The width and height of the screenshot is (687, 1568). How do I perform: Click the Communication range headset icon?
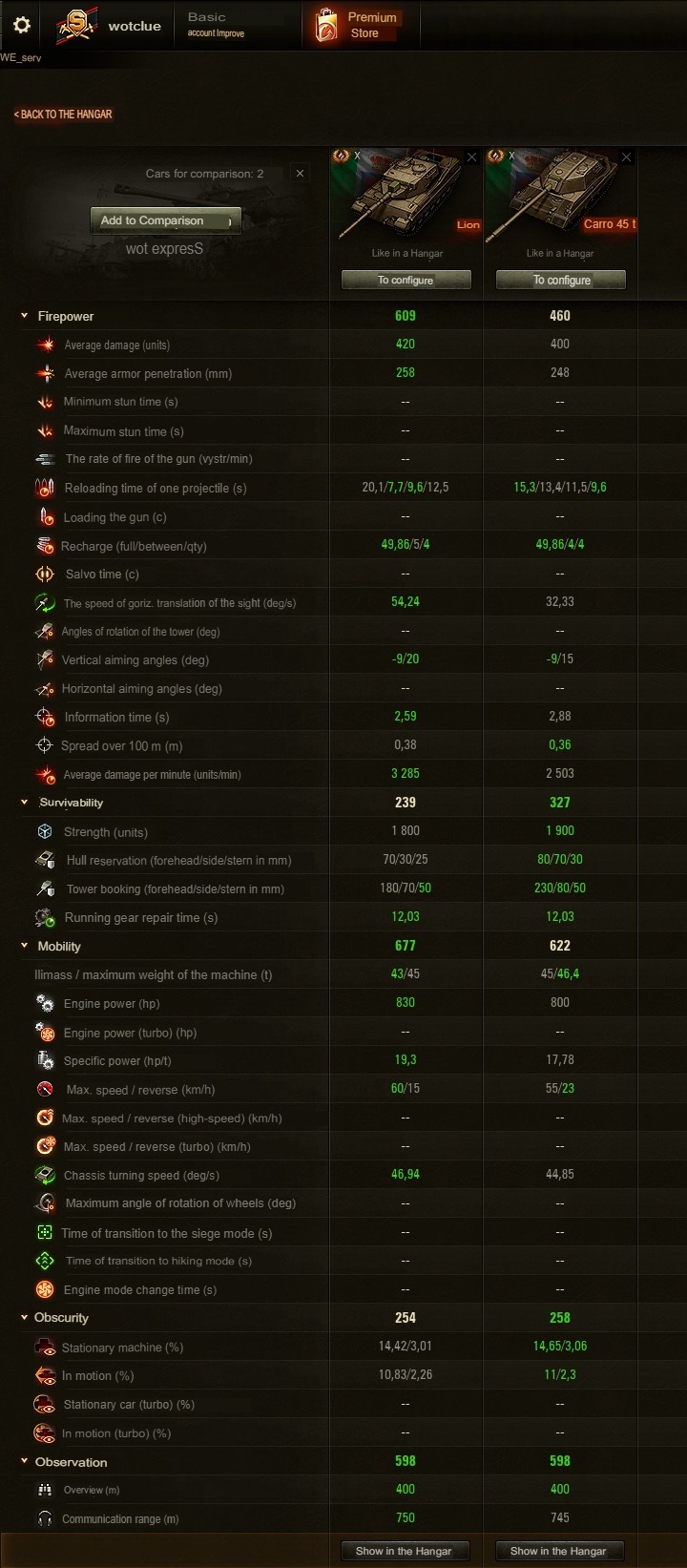[45, 1518]
